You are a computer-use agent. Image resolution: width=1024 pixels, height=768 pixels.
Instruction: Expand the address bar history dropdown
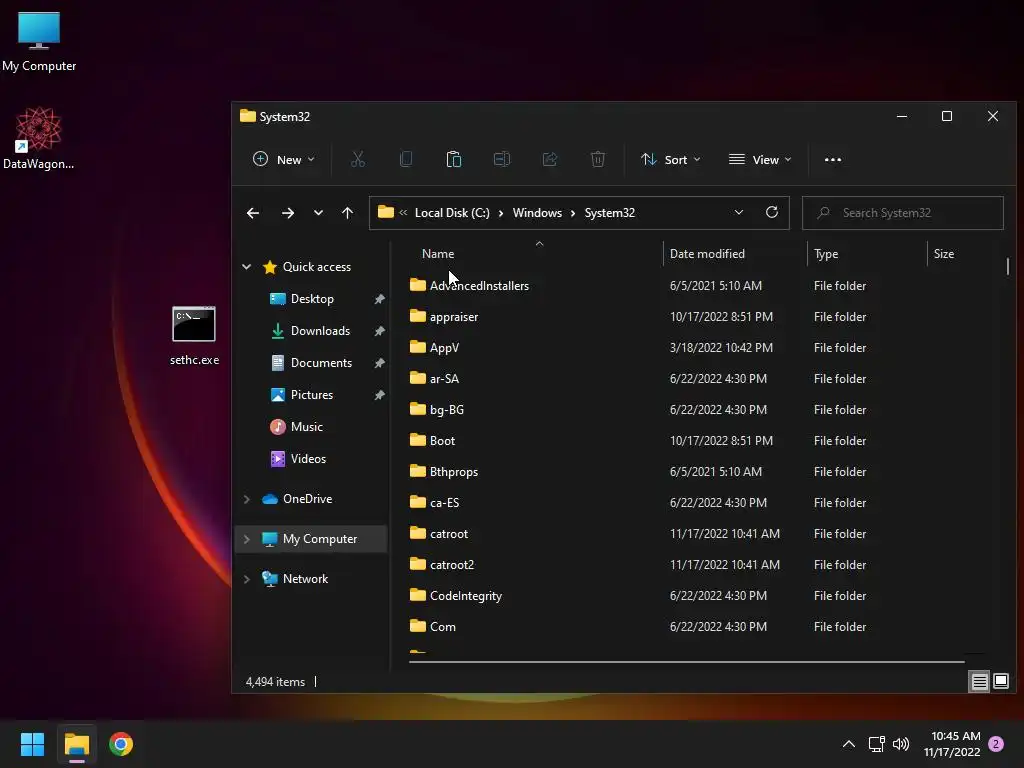pos(739,212)
